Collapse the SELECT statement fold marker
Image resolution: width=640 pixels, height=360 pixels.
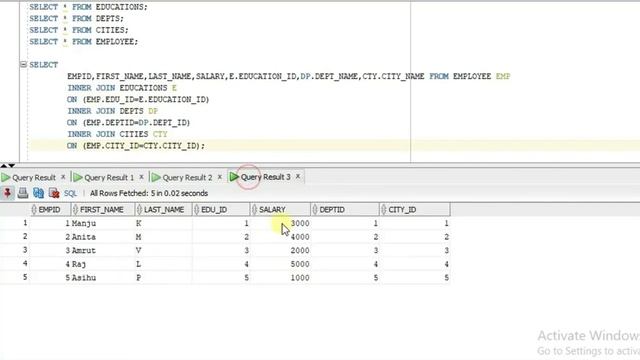pos(23,64)
